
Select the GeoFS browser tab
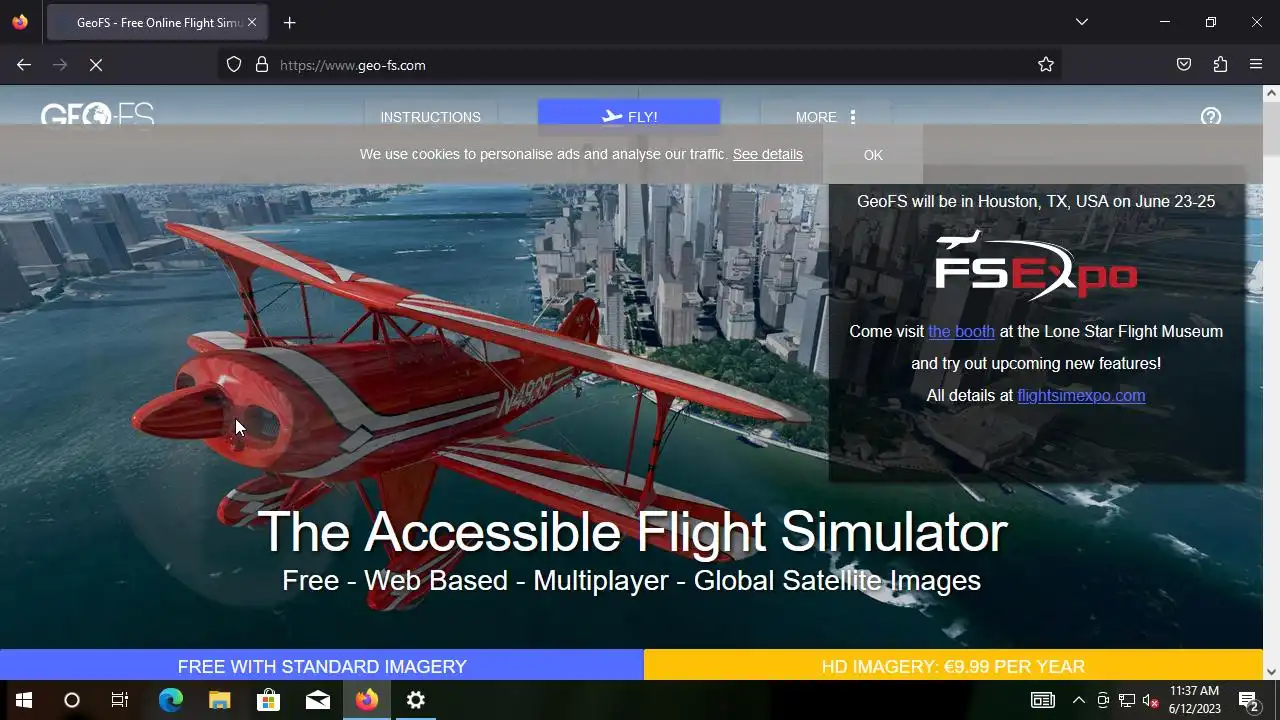pyautogui.click(x=155, y=22)
